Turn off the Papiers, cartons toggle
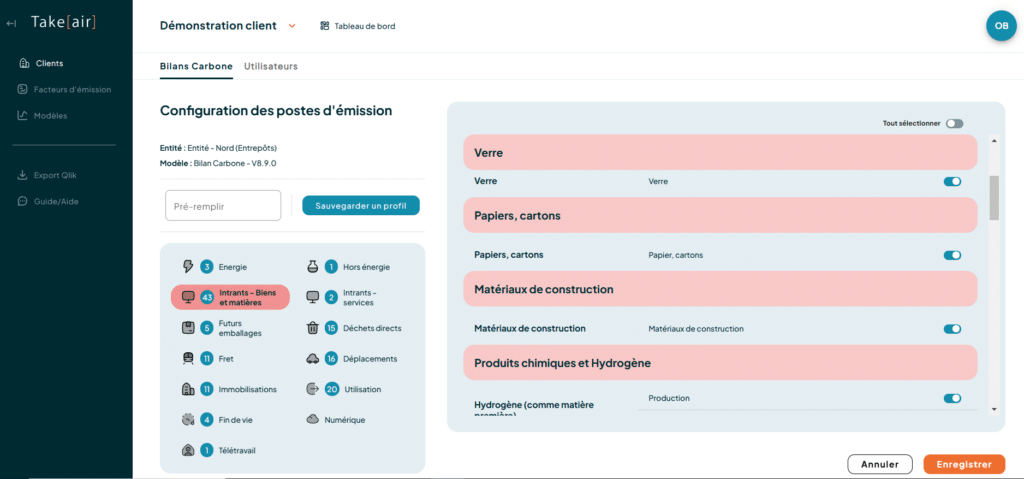 (952, 255)
